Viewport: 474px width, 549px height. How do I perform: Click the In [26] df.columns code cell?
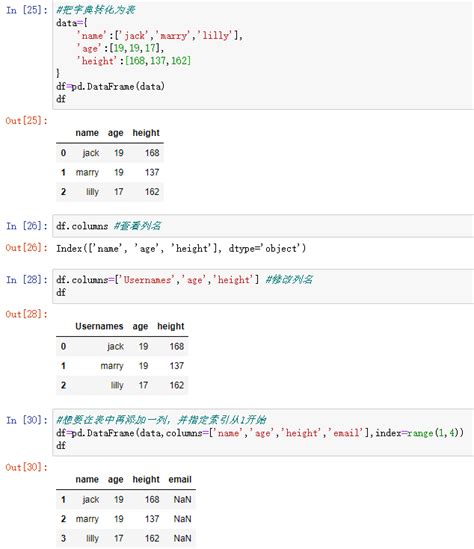(263, 226)
